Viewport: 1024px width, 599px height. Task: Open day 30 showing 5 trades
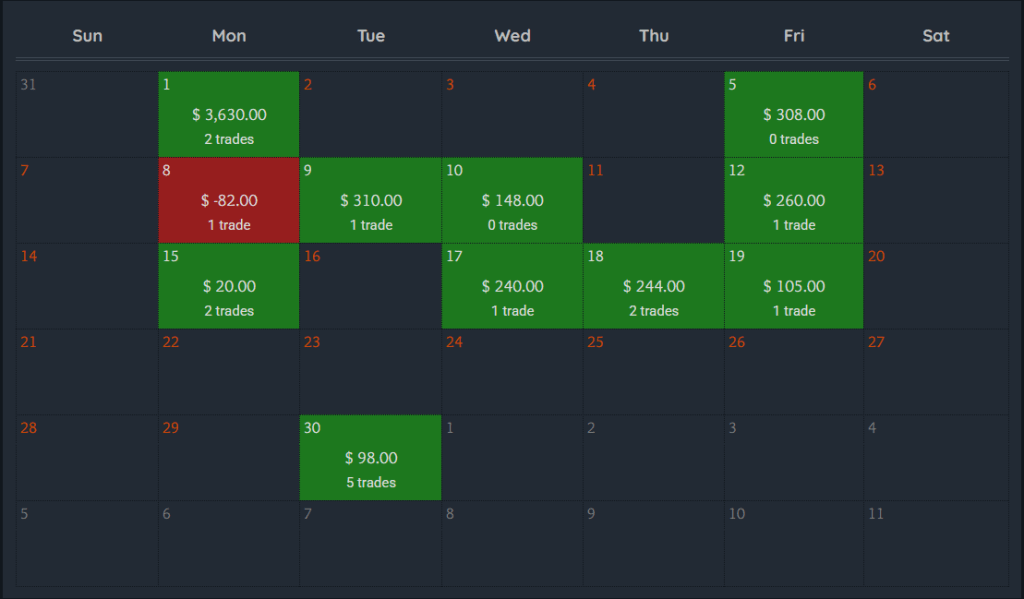(371, 458)
